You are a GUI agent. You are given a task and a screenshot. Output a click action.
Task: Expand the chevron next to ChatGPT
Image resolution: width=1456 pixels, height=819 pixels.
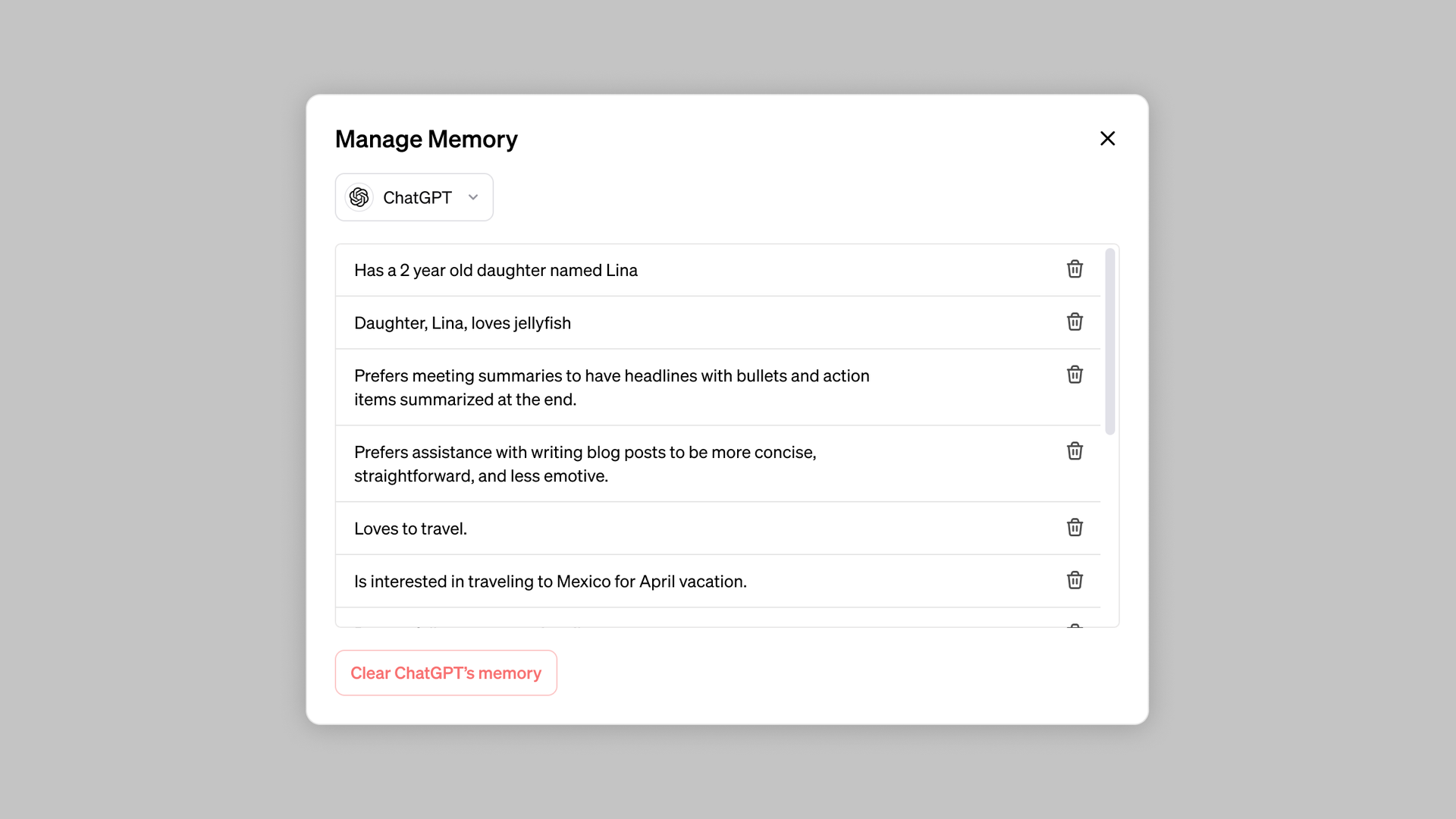coord(473,196)
